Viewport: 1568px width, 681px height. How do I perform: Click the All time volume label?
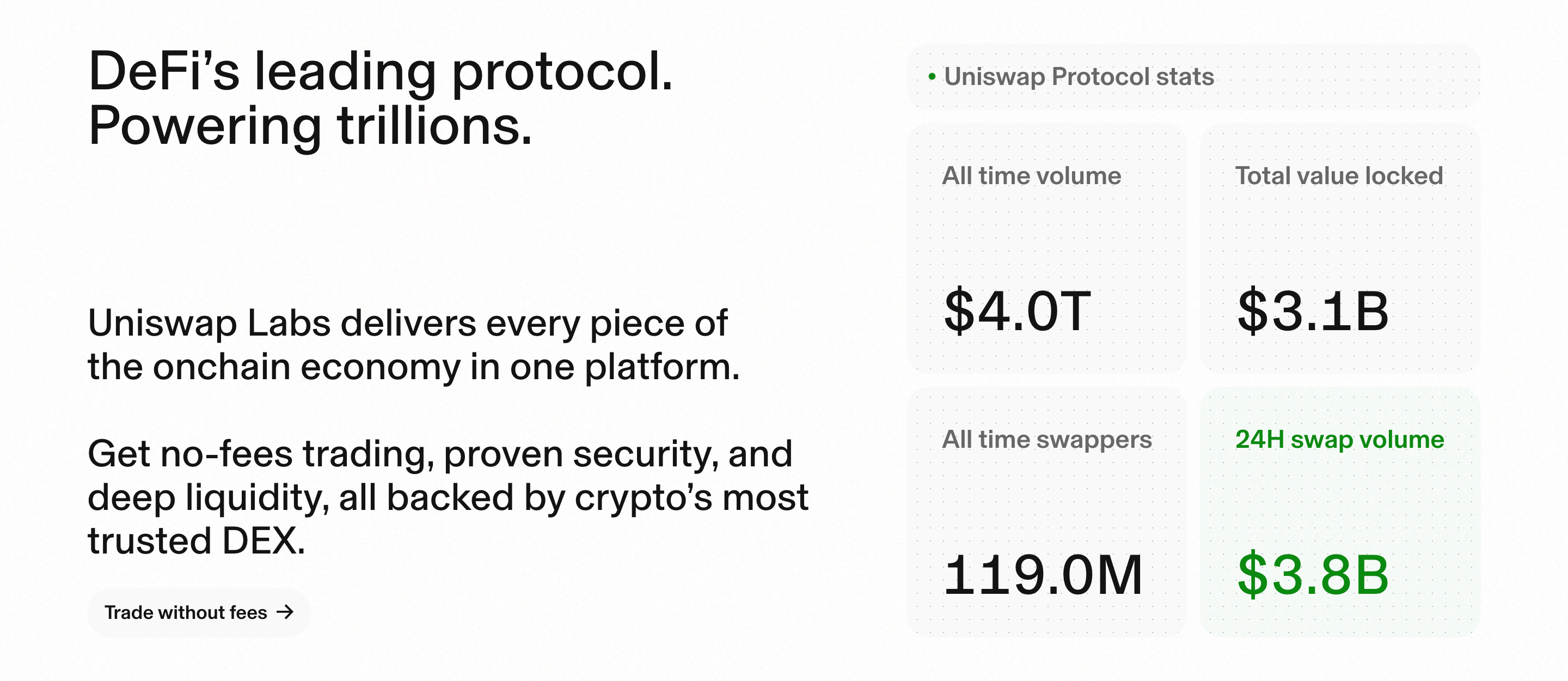pos(1032,175)
